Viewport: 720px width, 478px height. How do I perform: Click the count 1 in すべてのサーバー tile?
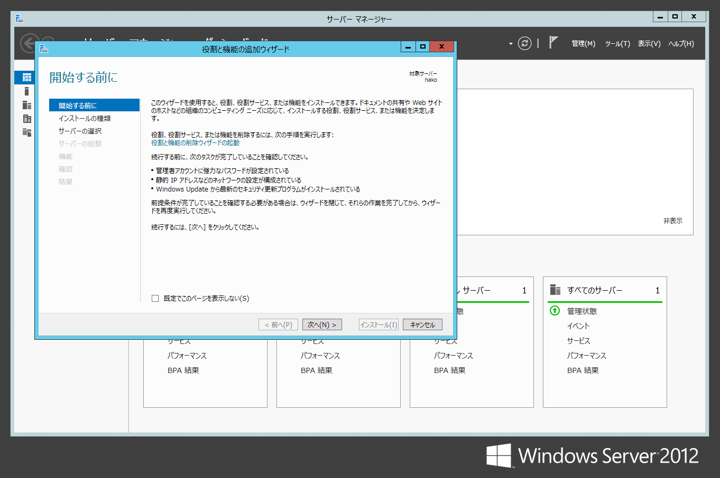(x=657, y=290)
